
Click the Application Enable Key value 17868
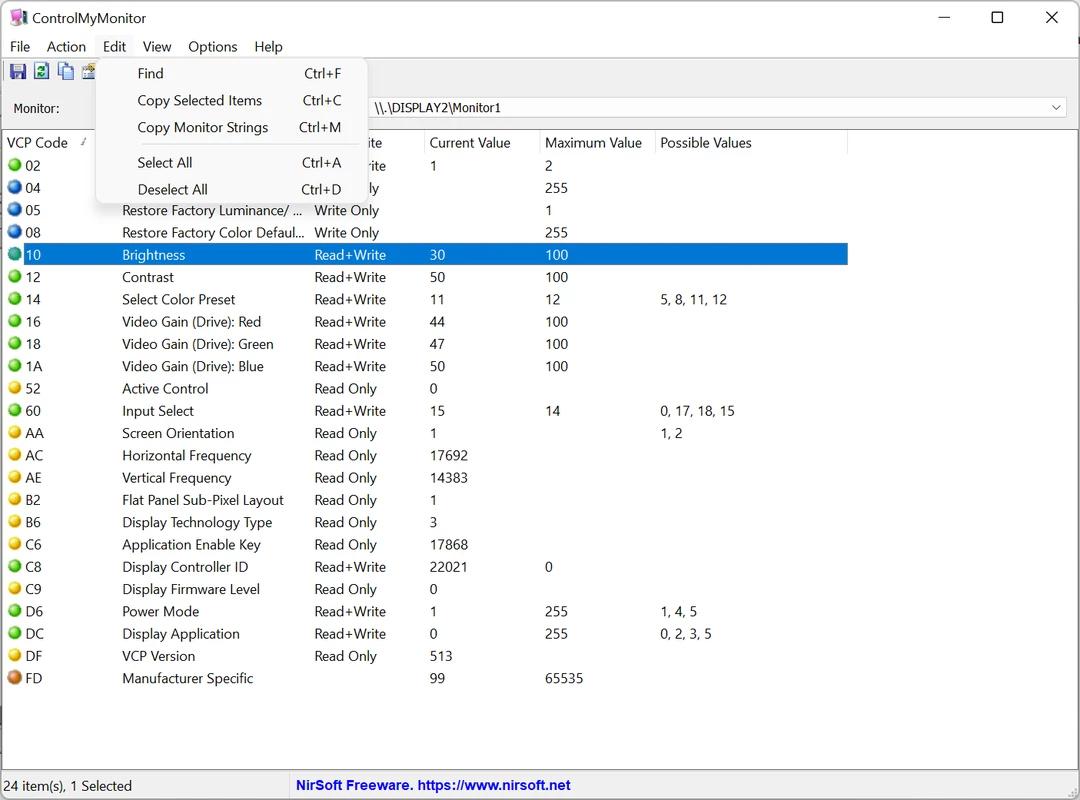pos(449,544)
